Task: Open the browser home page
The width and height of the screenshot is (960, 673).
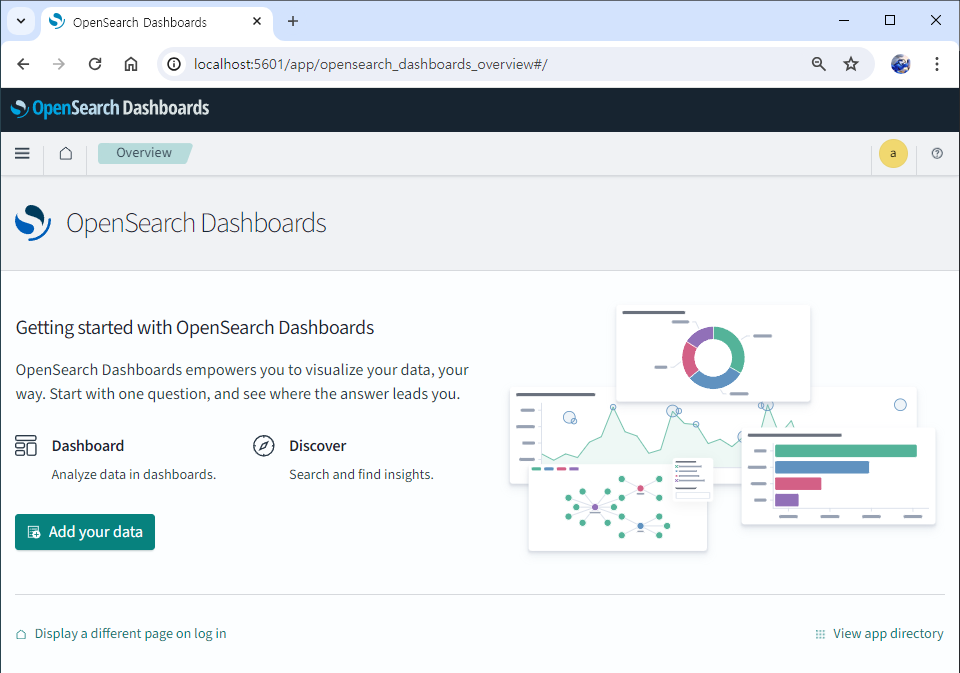Action: pyautogui.click(x=131, y=64)
